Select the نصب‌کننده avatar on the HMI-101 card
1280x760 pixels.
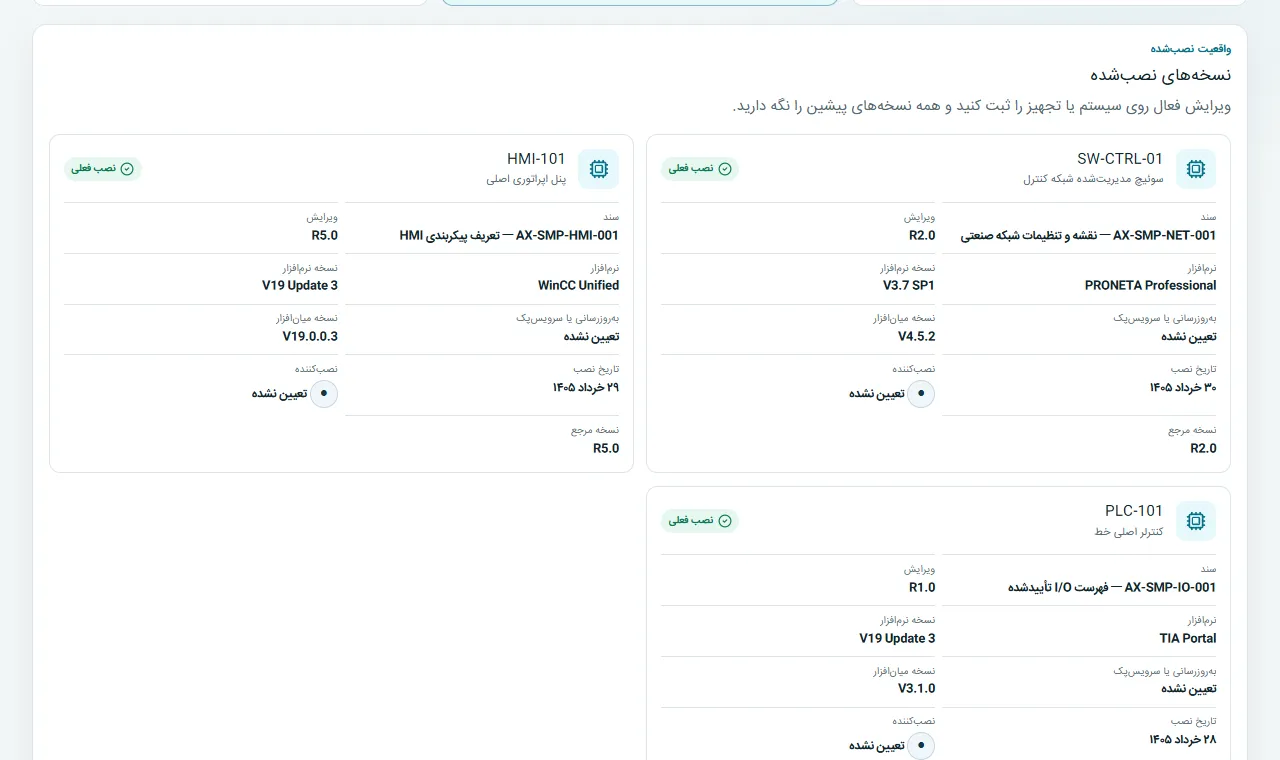click(x=324, y=394)
